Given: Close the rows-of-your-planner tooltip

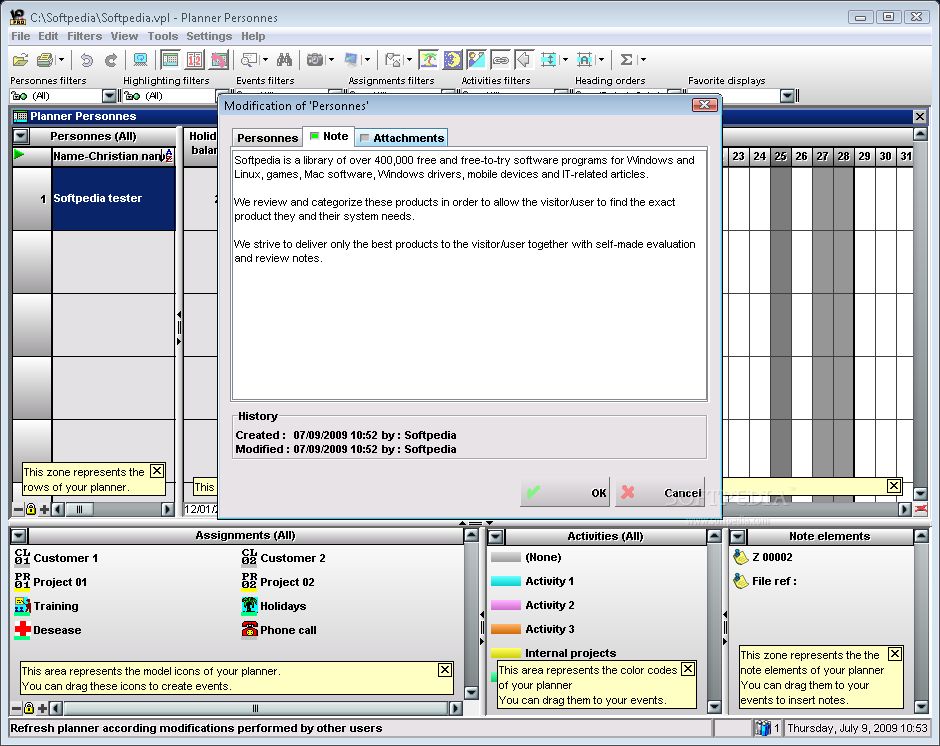Looking at the screenshot, I should [156, 471].
